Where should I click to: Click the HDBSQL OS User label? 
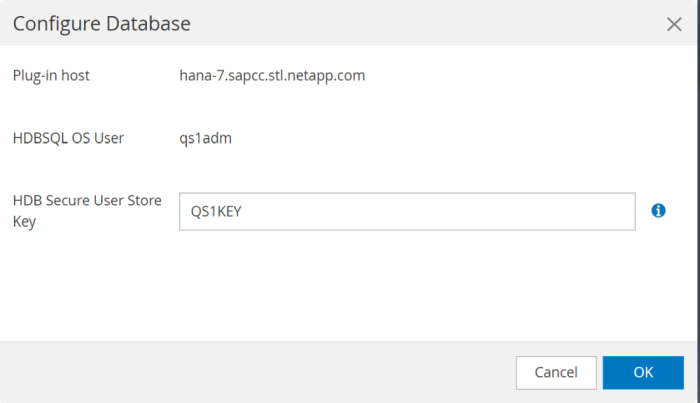pyautogui.click(x=68, y=138)
